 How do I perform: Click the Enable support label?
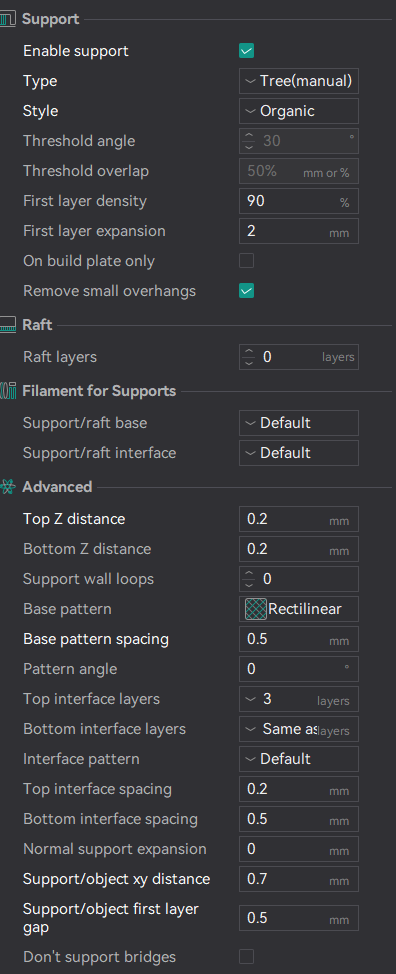click(x=76, y=51)
